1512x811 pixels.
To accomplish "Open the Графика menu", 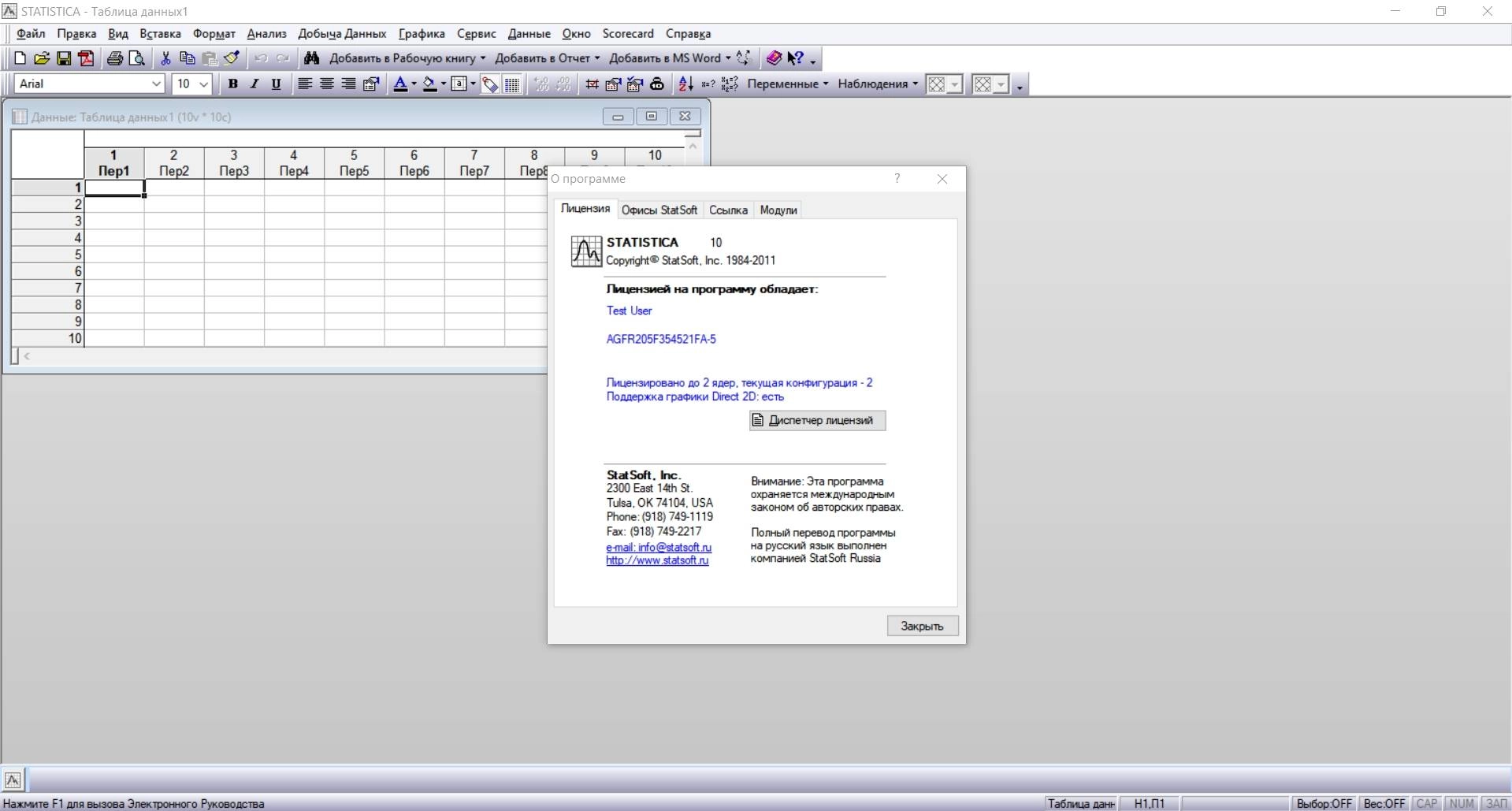I will (x=422, y=34).
